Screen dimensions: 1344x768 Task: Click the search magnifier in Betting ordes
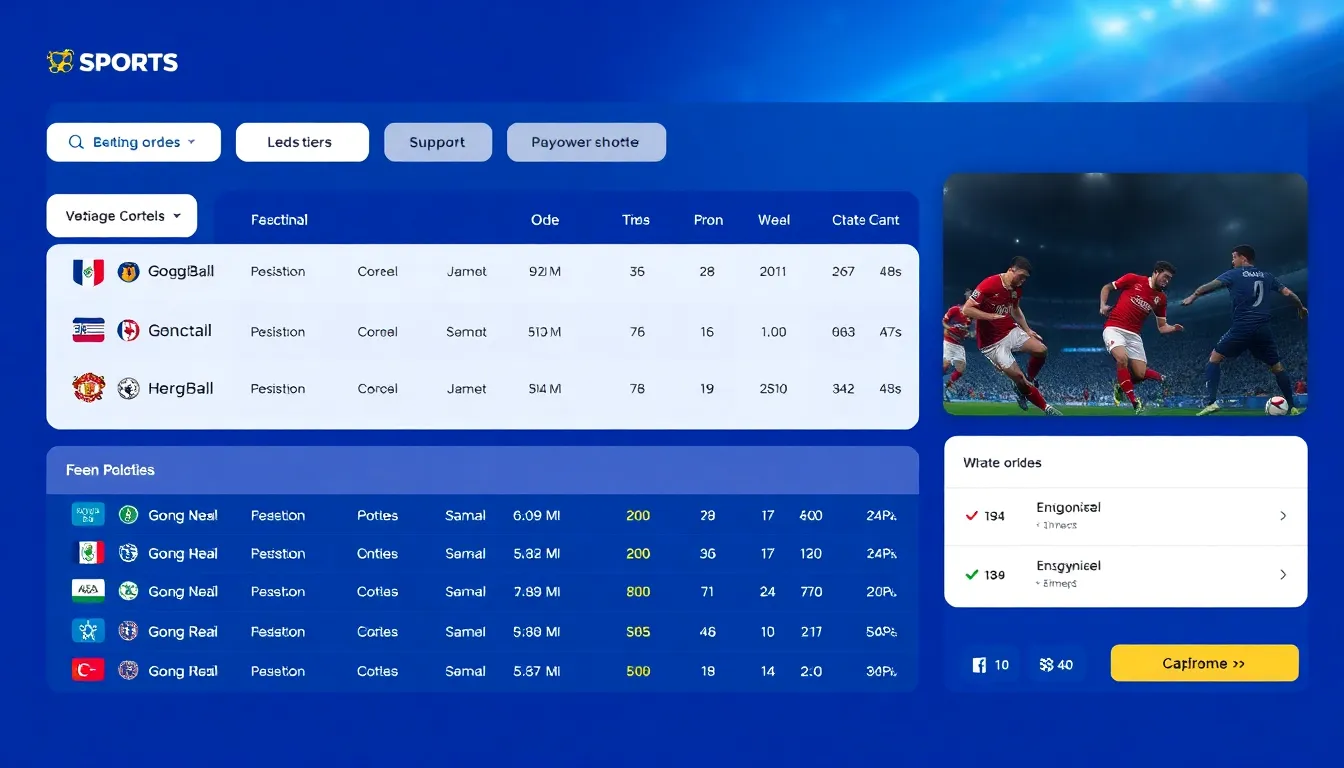point(76,142)
